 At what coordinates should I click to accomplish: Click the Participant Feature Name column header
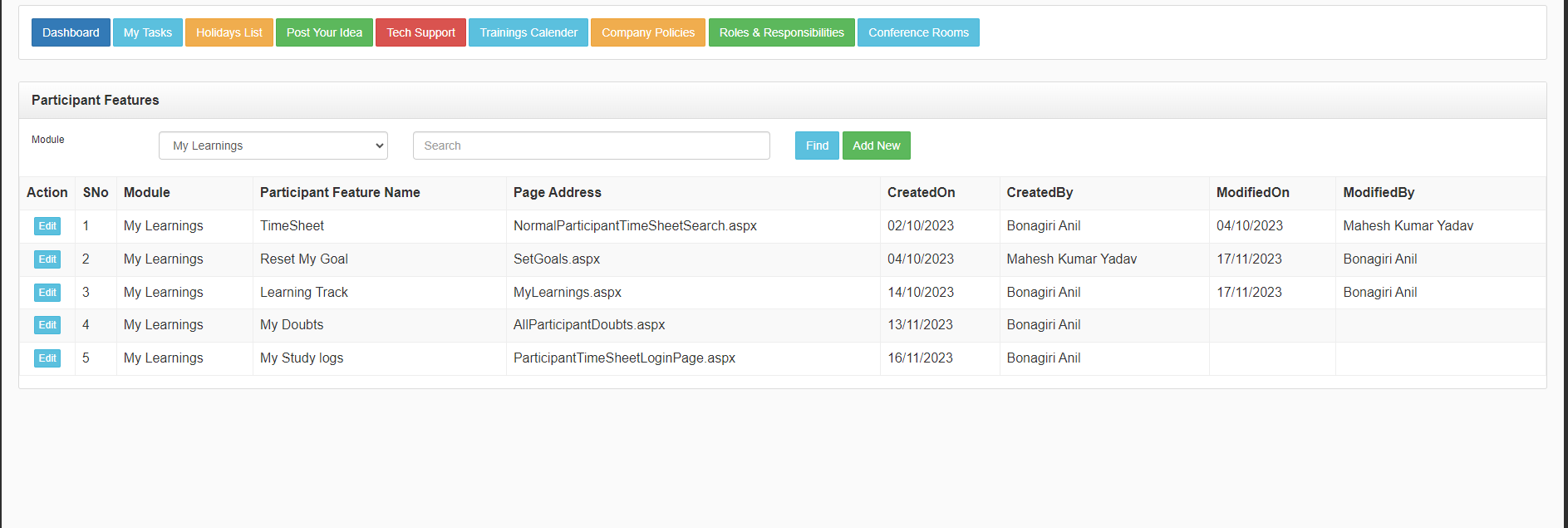340,193
